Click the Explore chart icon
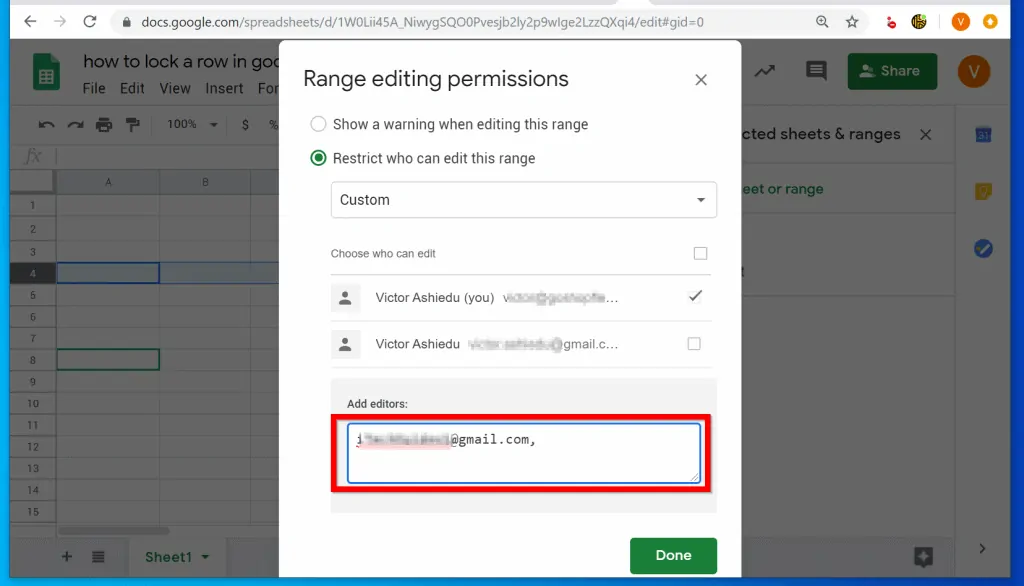 [764, 71]
